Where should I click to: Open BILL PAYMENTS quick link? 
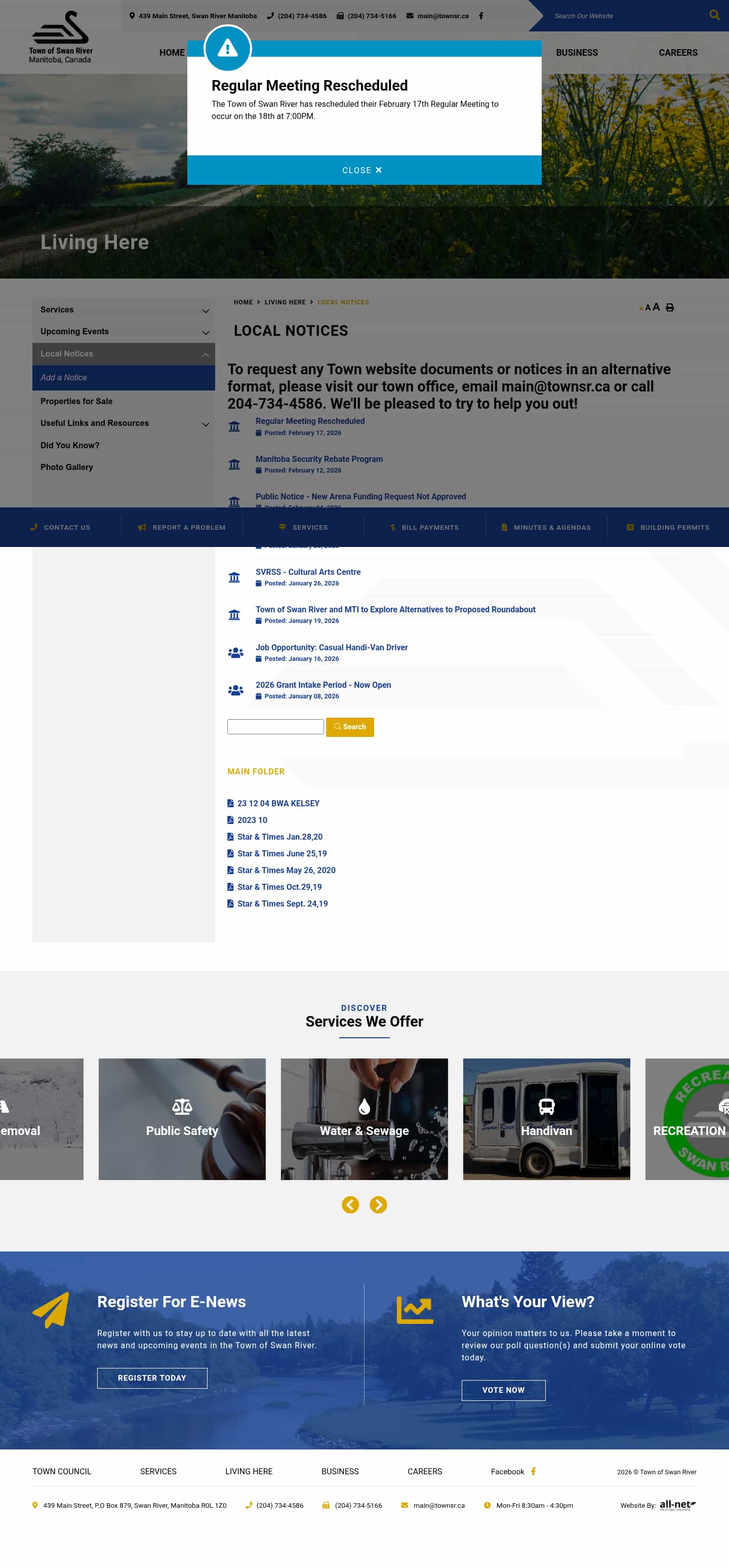coord(425,527)
